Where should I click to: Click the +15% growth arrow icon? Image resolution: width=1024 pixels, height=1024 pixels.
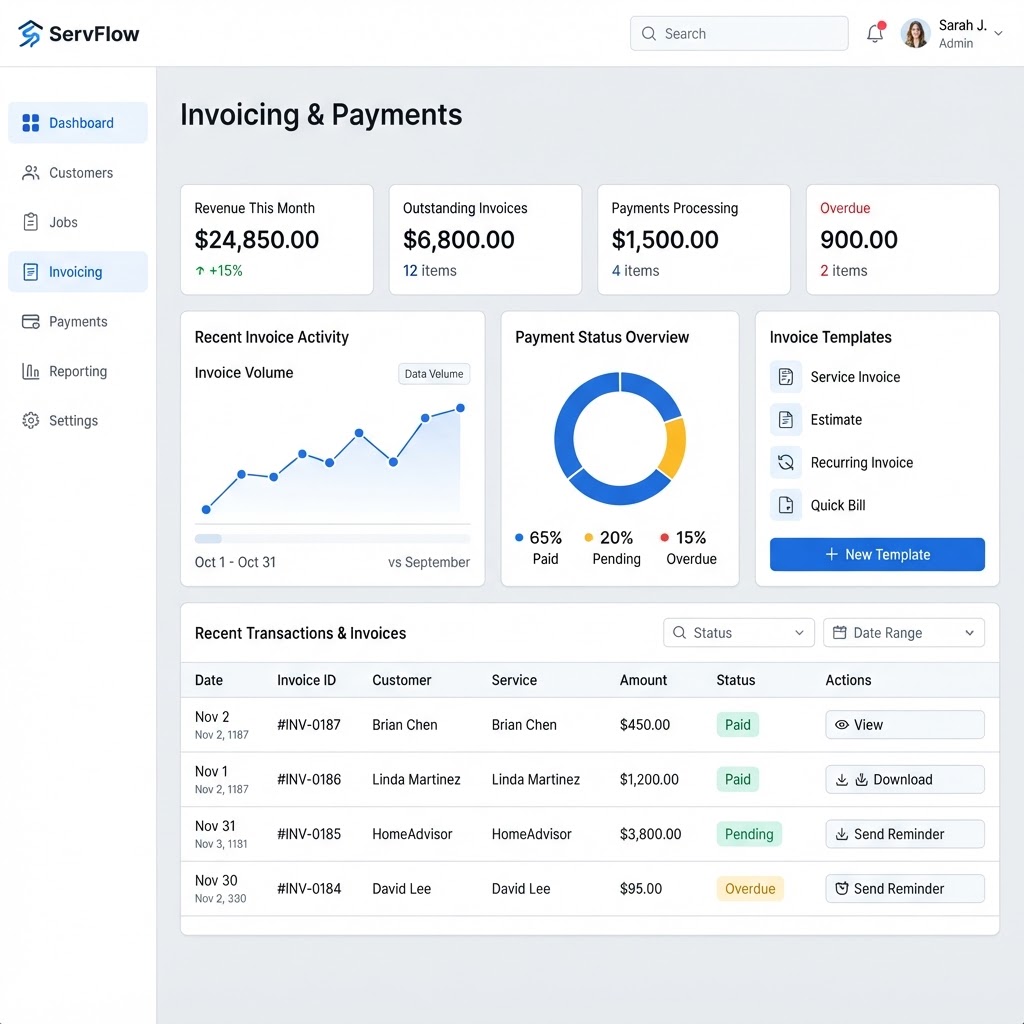(200, 270)
